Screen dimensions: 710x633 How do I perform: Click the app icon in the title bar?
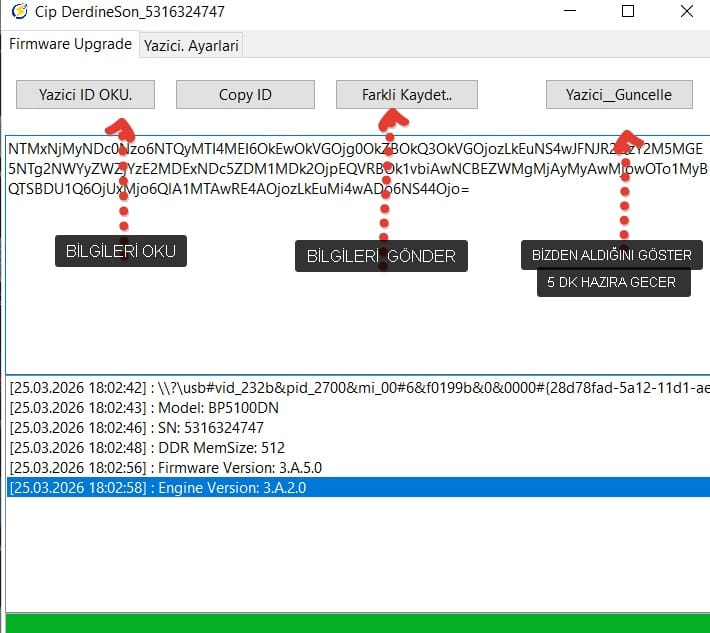17,13
